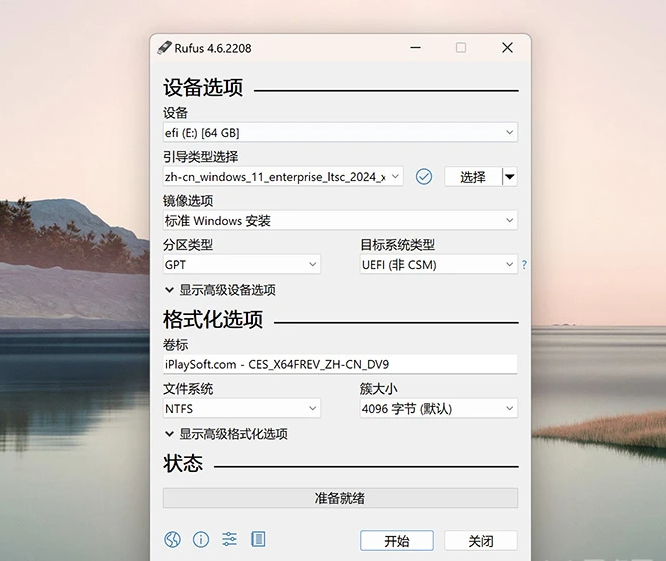Viewport: 666px width, 561px height.
Task: Click the 镜像选项 label
Action: point(188,200)
